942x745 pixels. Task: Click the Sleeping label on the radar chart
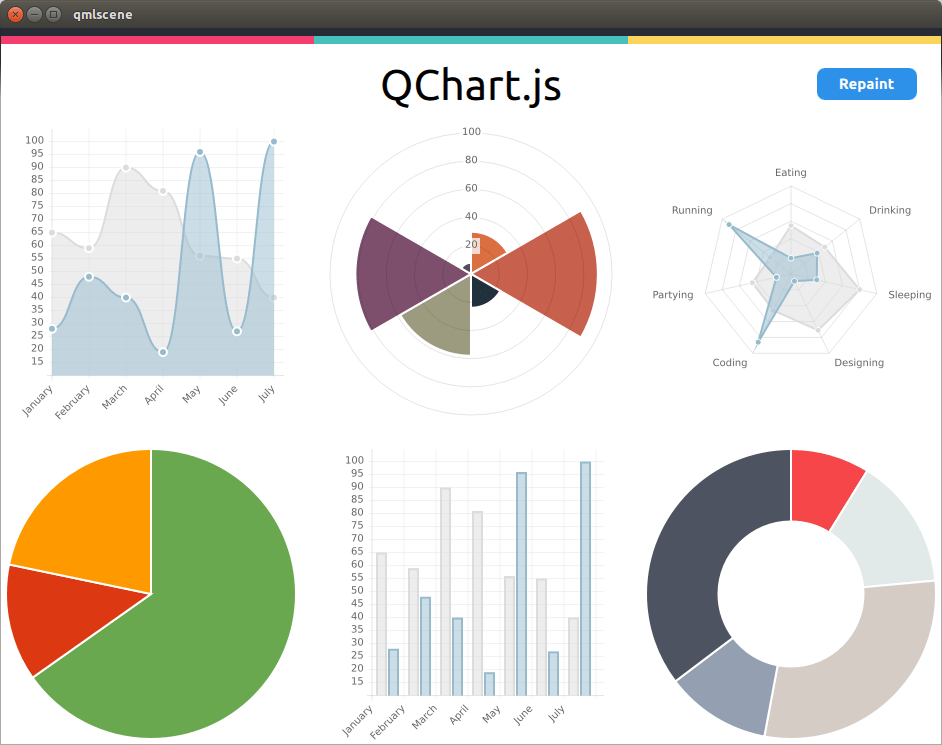point(909,295)
